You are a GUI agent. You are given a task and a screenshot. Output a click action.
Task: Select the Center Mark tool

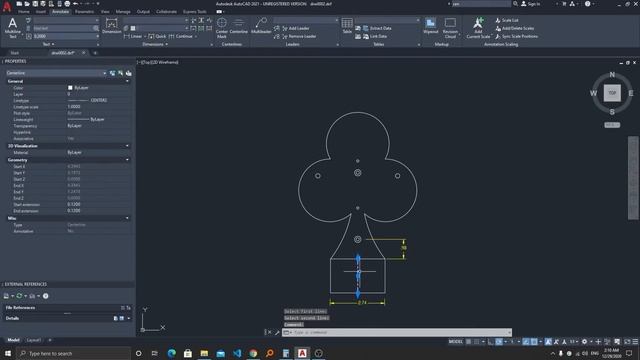pyautogui.click(x=222, y=28)
